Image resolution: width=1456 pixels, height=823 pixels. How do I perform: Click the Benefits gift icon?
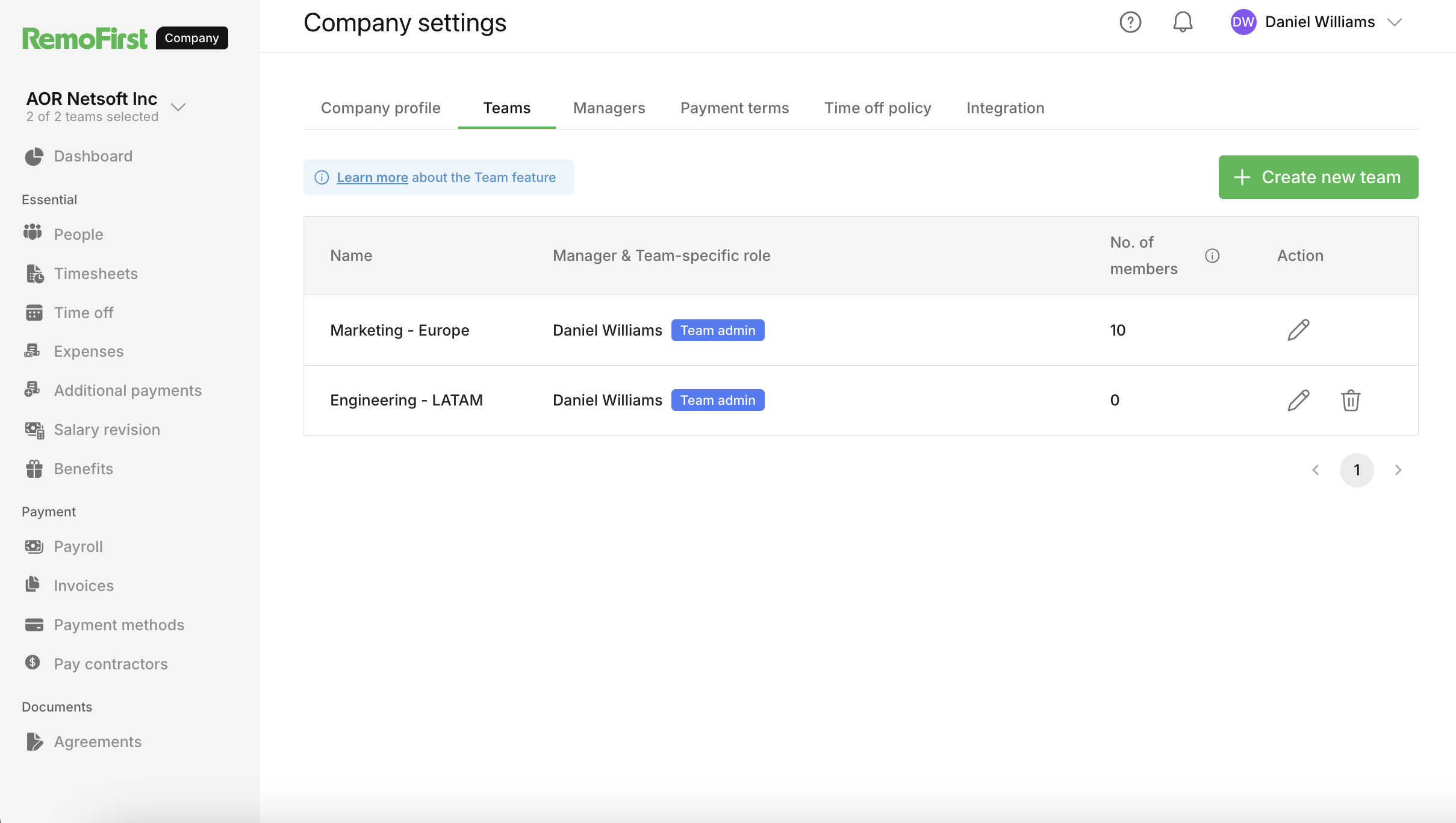coord(34,469)
